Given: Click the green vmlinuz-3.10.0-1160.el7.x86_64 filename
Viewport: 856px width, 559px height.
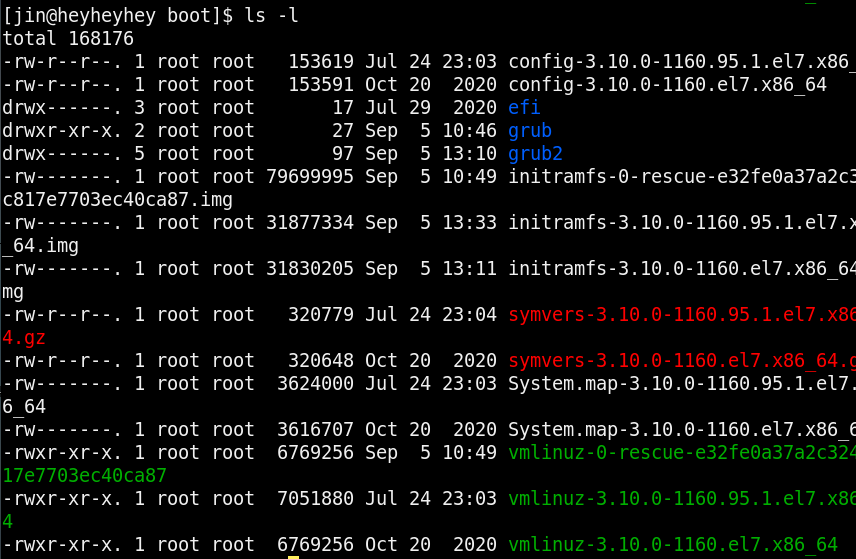Looking at the screenshot, I should pyautogui.click(x=673, y=544).
